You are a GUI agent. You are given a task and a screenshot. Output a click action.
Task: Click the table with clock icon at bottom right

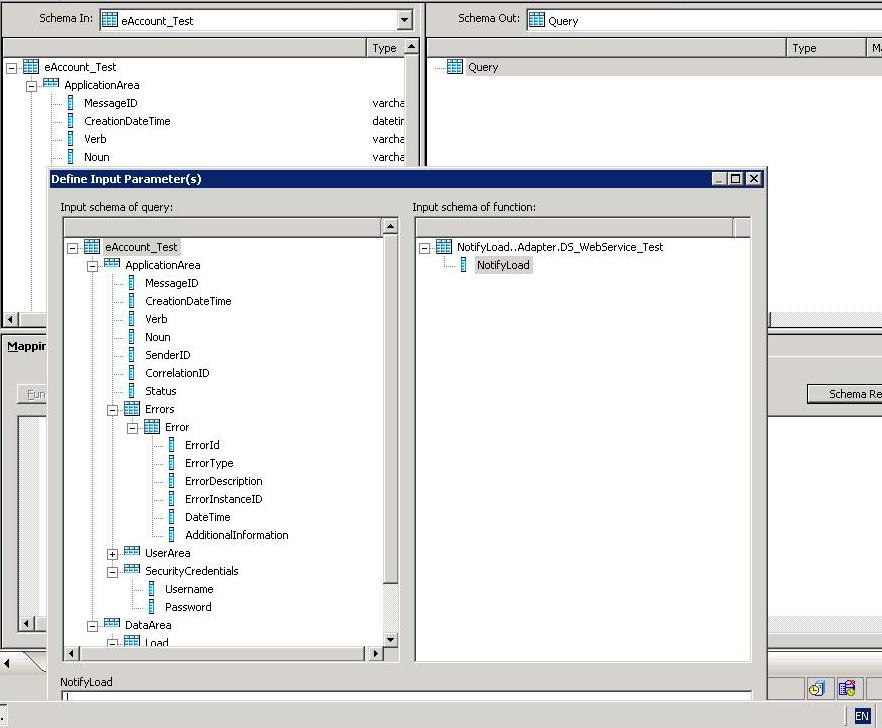point(847,688)
